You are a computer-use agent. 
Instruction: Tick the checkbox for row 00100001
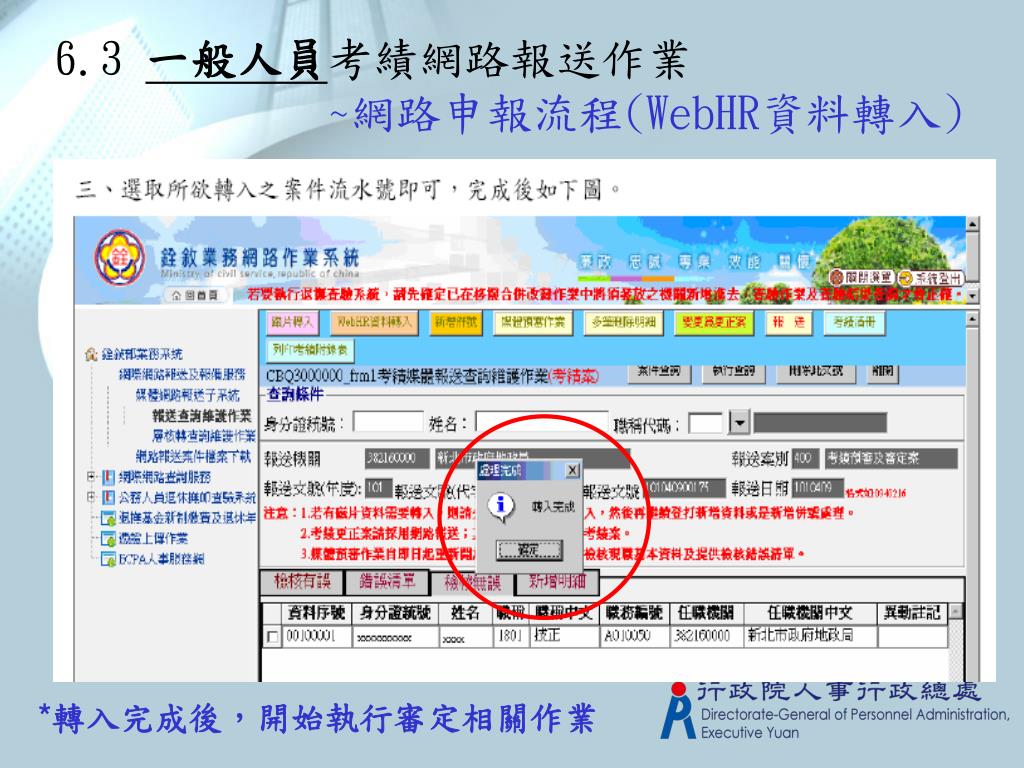pyautogui.click(x=272, y=637)
